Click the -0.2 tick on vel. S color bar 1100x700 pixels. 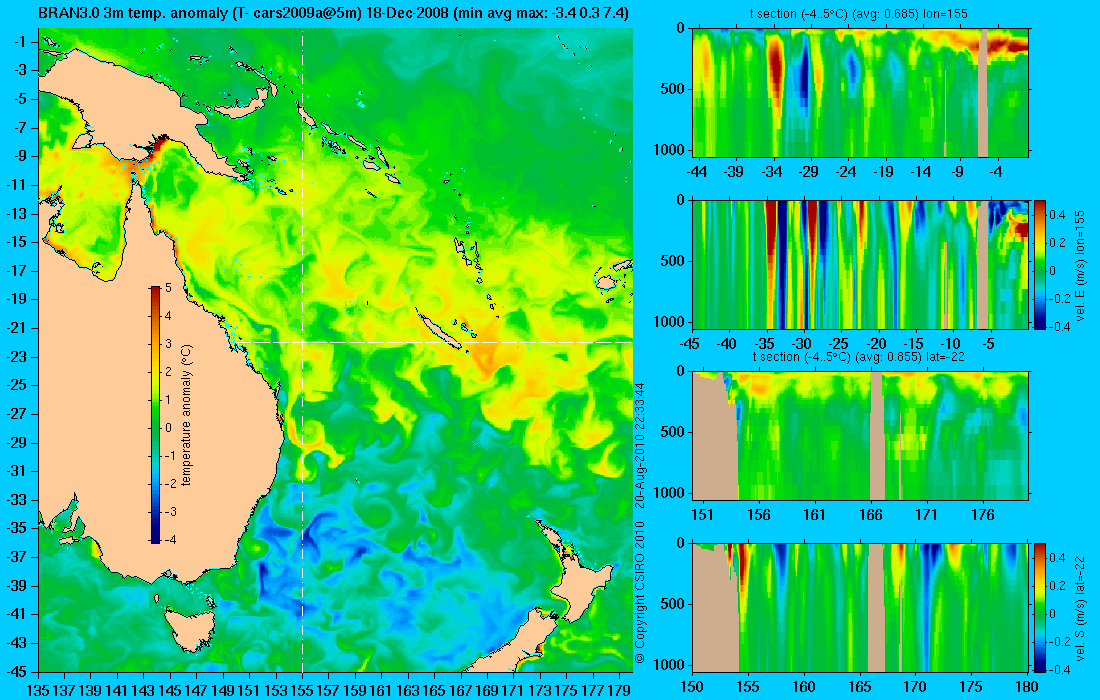[1059, 642]
